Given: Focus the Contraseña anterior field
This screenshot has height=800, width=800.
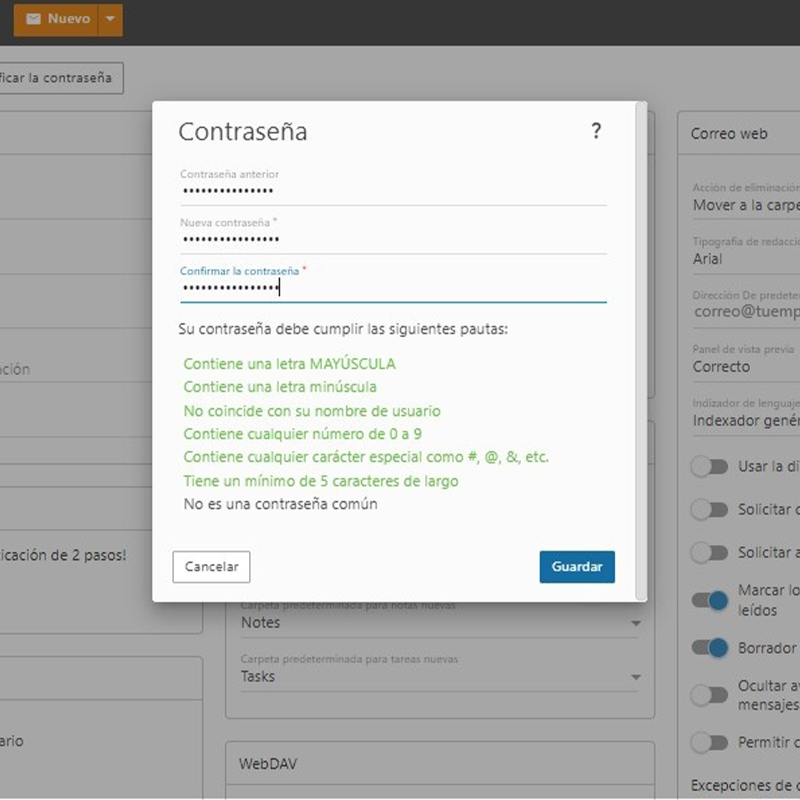Looking at the screenshot, I should (392, 191).
